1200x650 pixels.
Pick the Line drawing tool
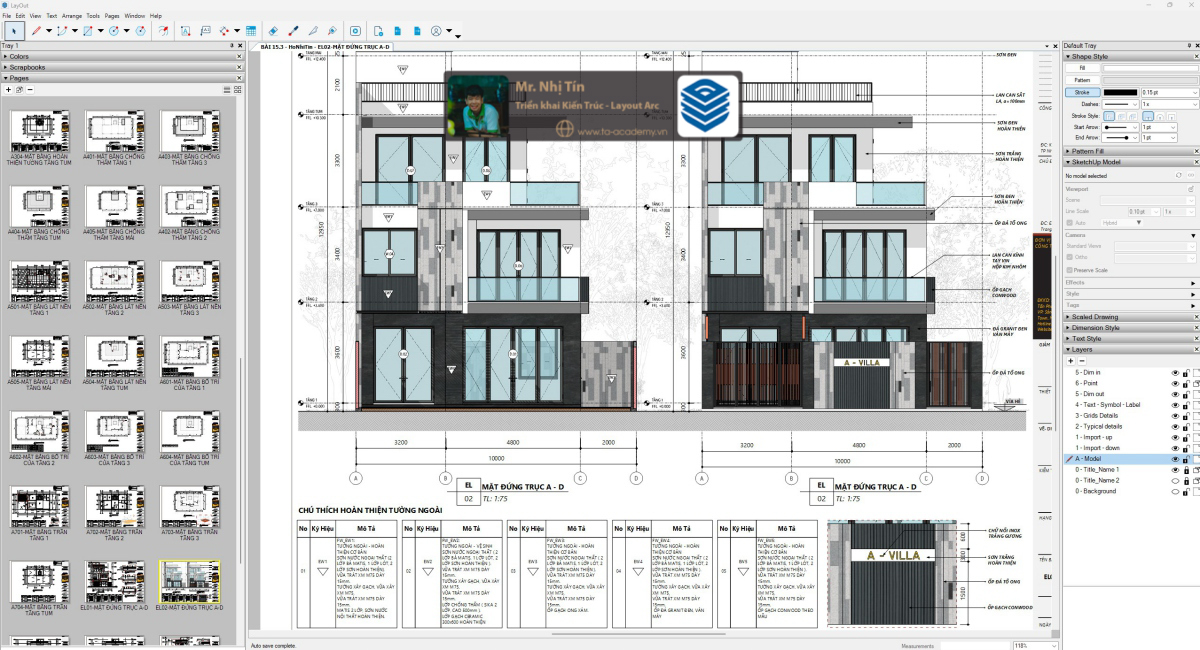coord(36,31)
